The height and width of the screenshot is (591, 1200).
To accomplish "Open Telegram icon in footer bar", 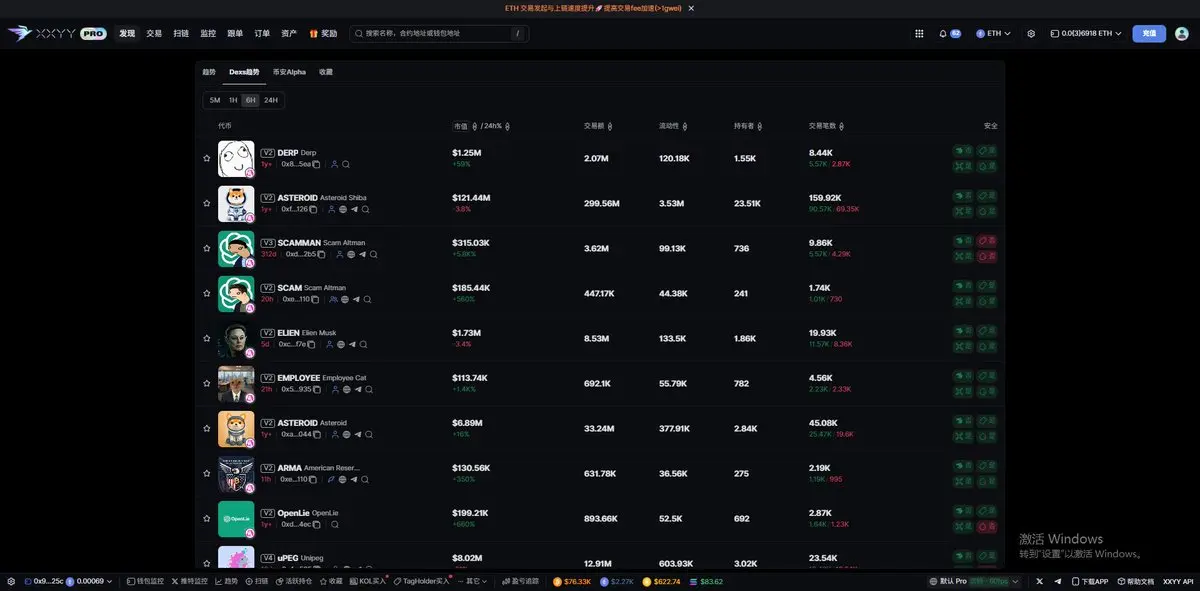I will 1057,581.
